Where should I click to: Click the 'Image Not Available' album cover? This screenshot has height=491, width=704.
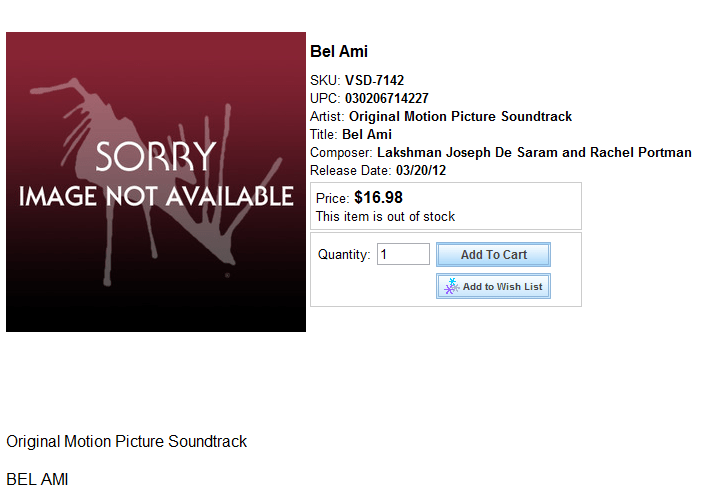click(x=156, y=182)
